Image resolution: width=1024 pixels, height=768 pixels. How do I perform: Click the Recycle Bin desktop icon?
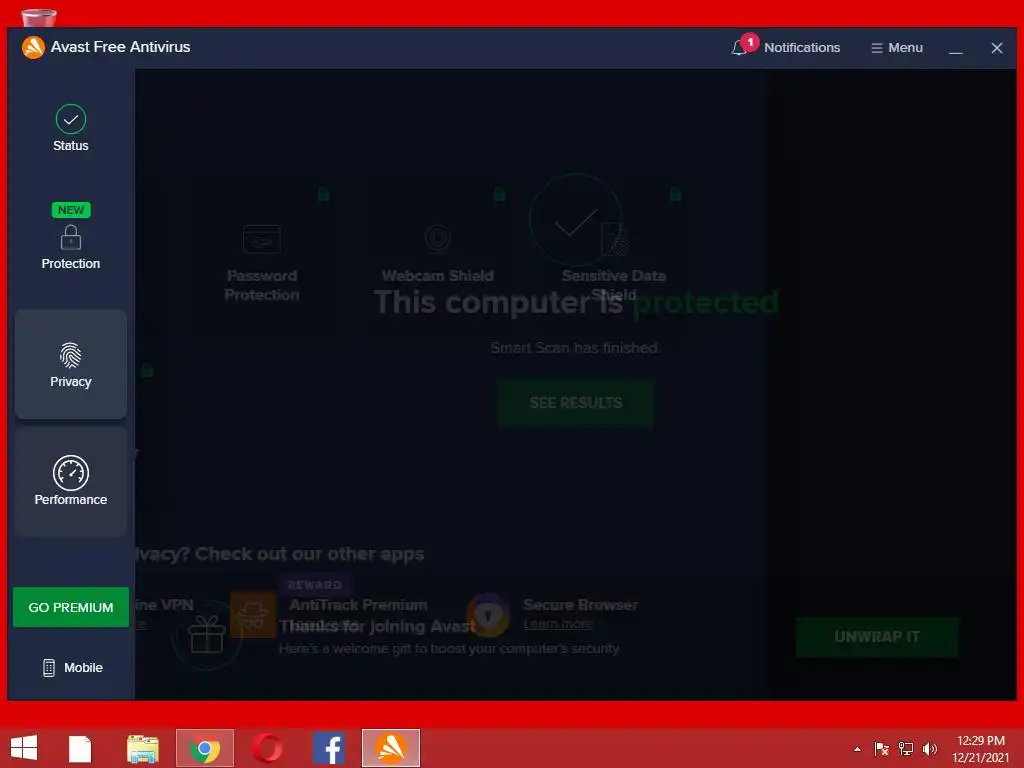[39, 18]
